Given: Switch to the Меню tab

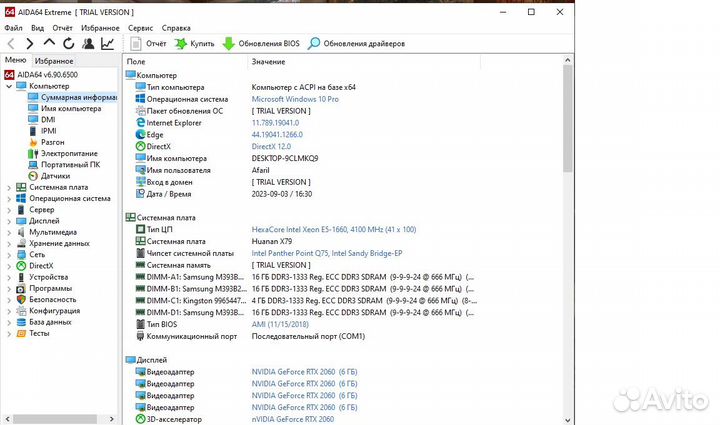Looking at the screenshot, I should (16, 60).
